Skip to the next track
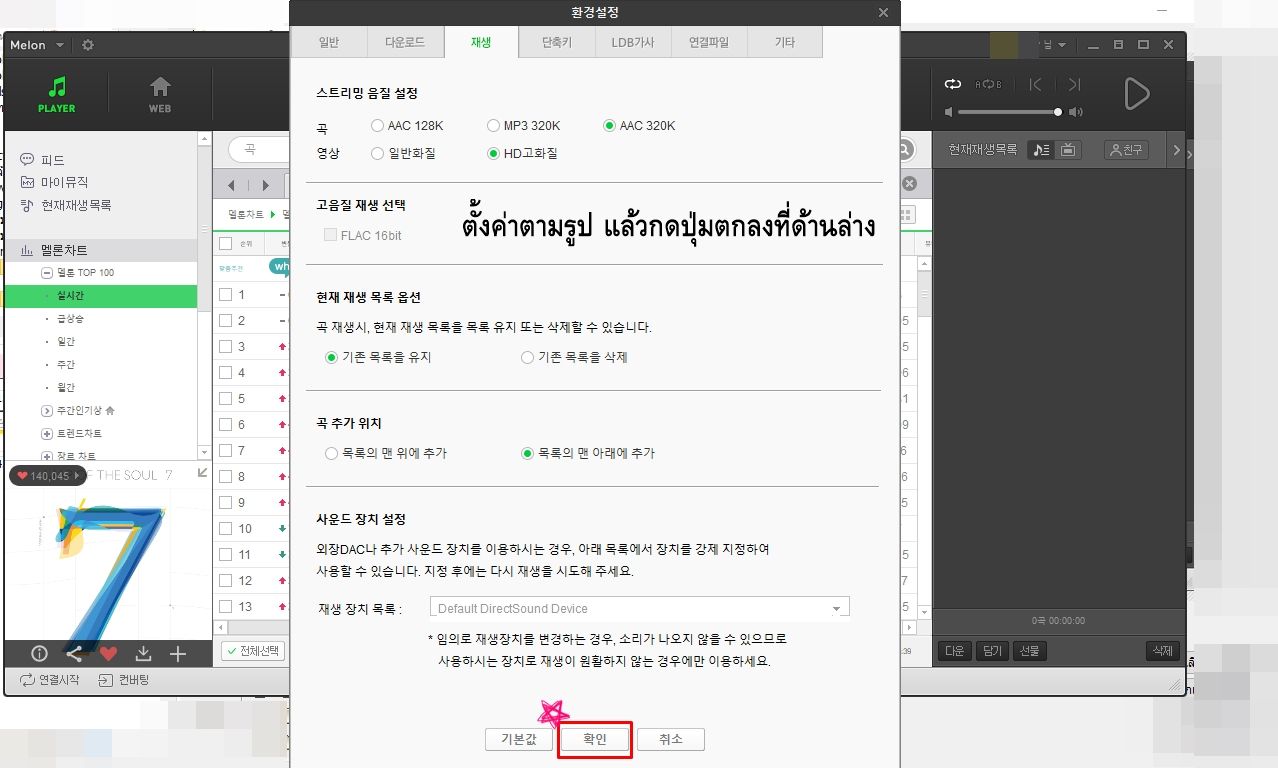 click(x=1074, y=85)
